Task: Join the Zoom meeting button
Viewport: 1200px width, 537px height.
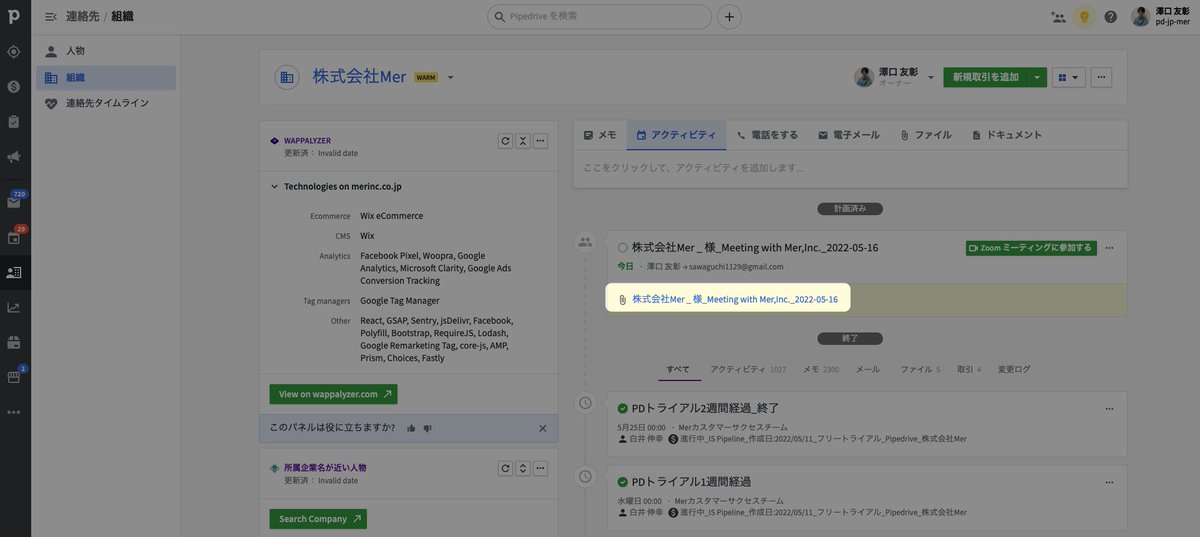Action: [1031, 248]
